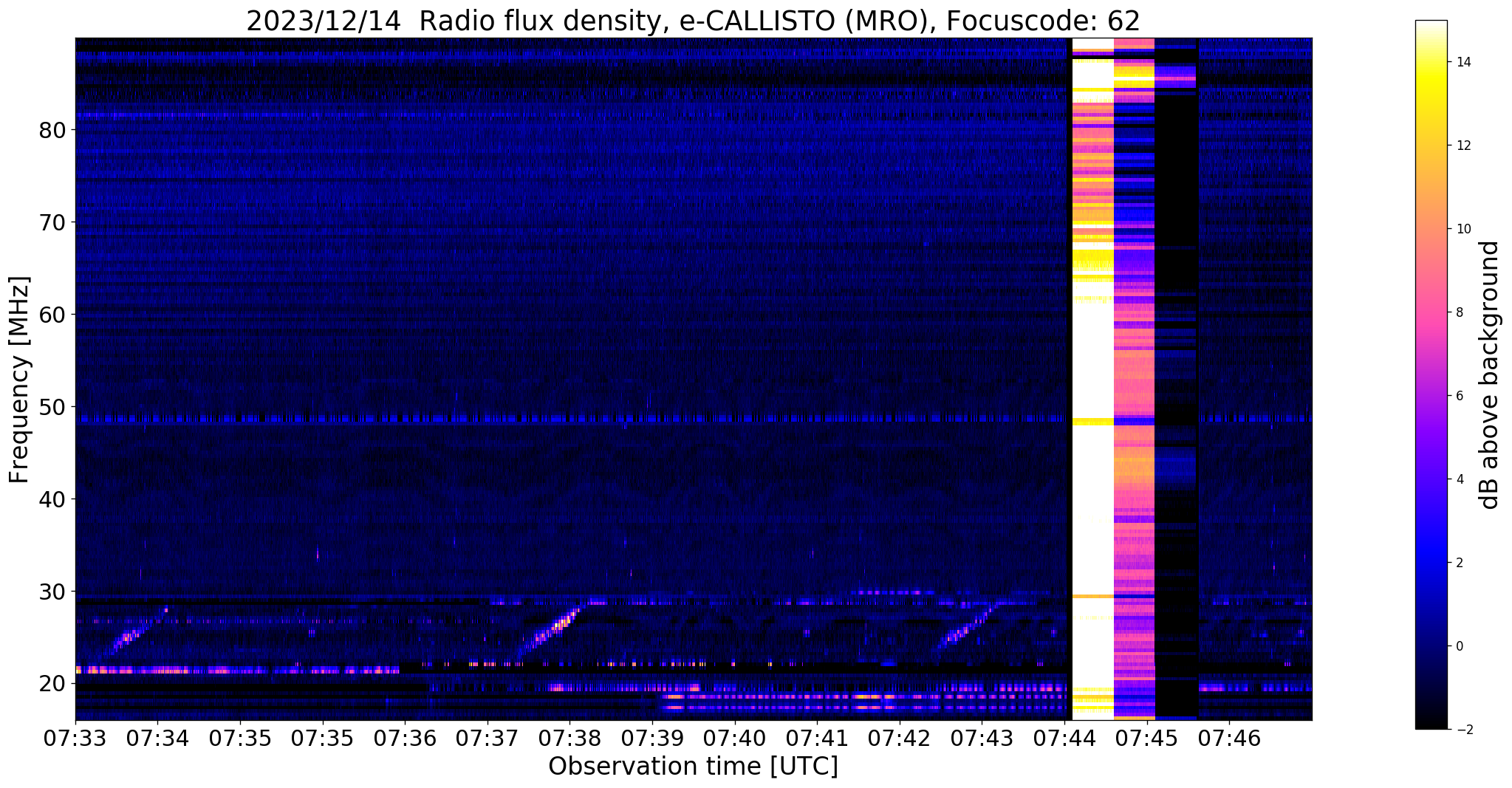Click the 'dB above background' colorbar label
The width and height of the screenshot is (1512, 788).
[x=1490, y=375]
